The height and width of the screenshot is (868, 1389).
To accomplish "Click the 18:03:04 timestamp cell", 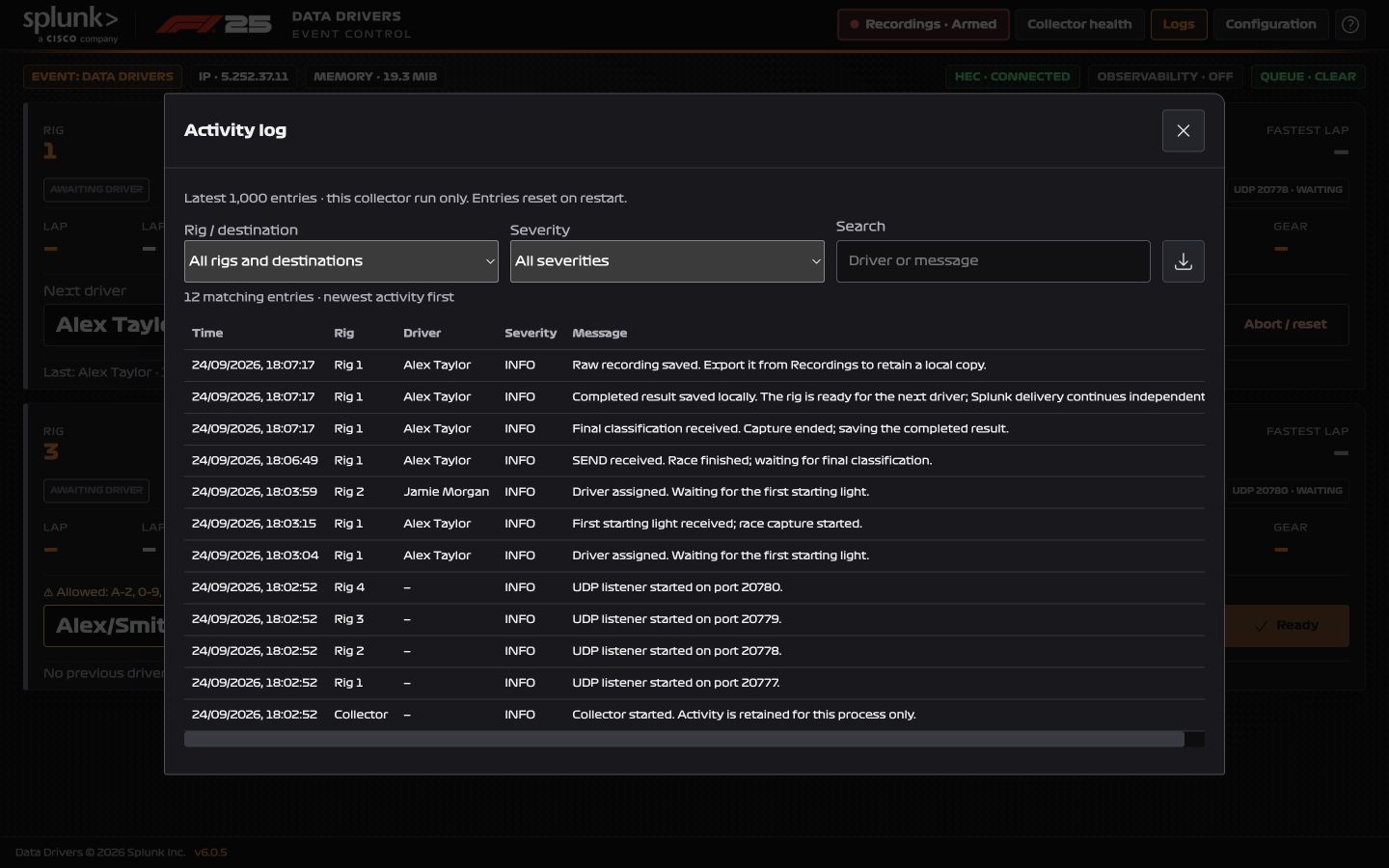I will [255, 556].
